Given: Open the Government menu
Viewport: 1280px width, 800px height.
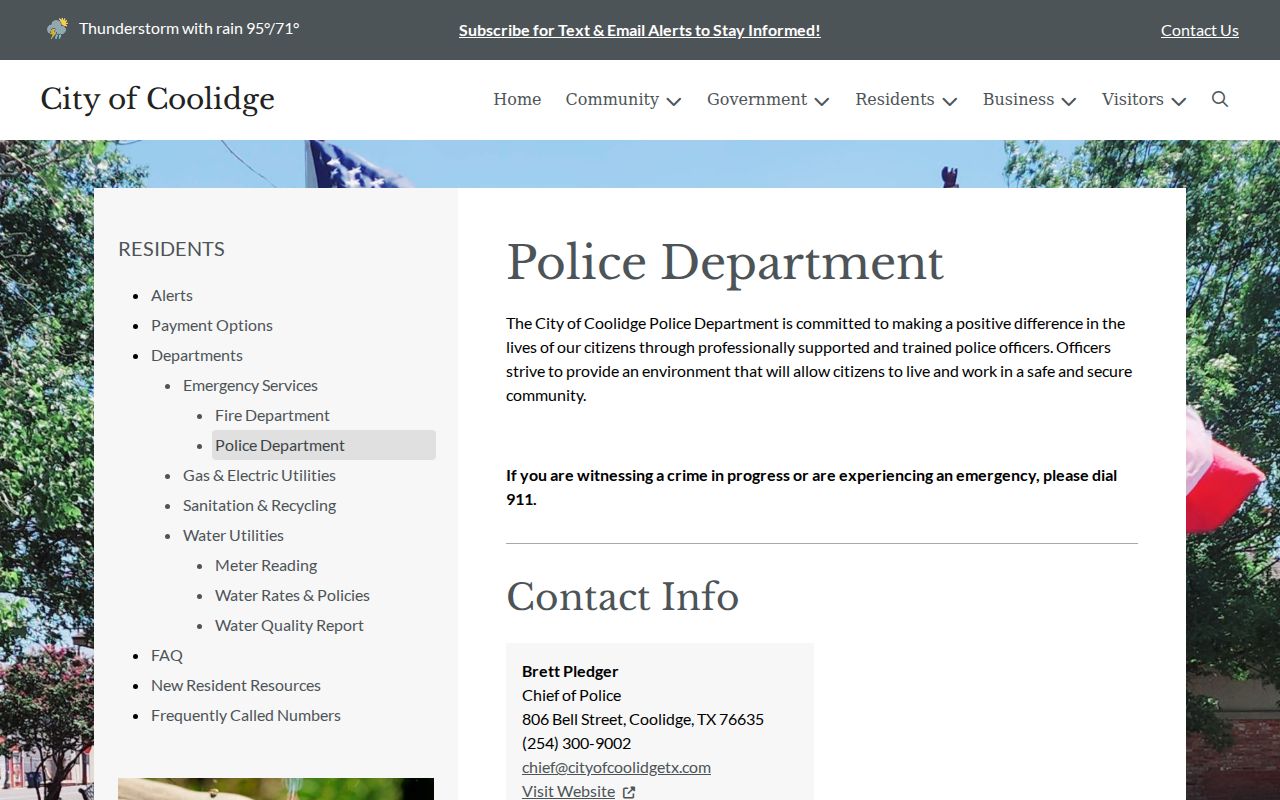Looking at the screenshot, I should 757,99.
